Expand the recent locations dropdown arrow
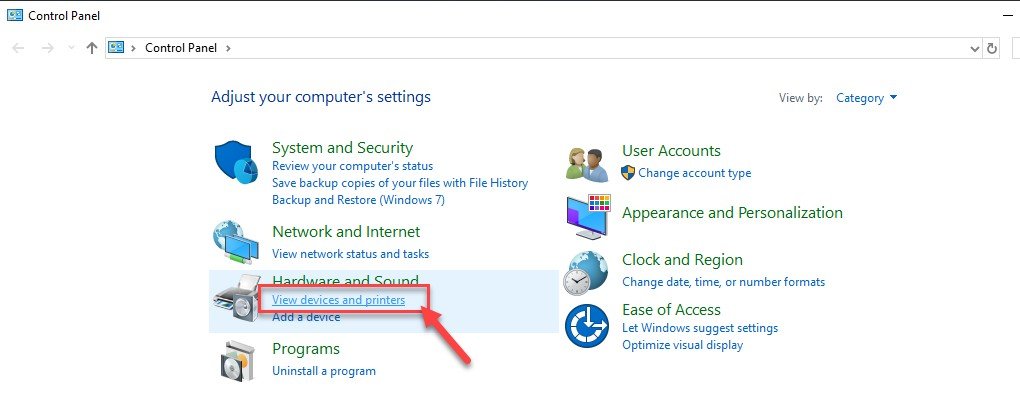The width and height of the screenshot is (1020, 407). point(71,48)
